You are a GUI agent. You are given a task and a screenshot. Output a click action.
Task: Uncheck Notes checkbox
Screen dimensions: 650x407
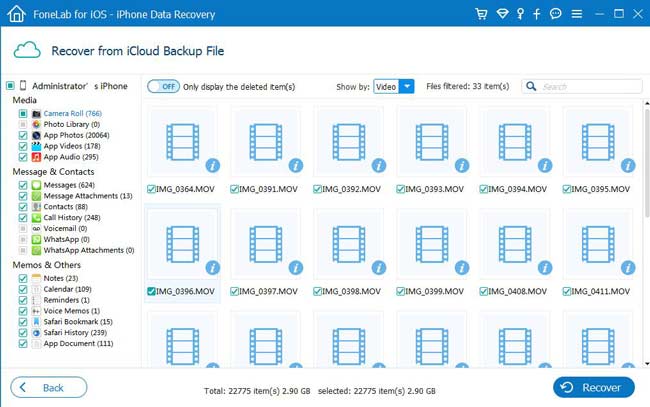pyautogui.click(x=23, y=278)
